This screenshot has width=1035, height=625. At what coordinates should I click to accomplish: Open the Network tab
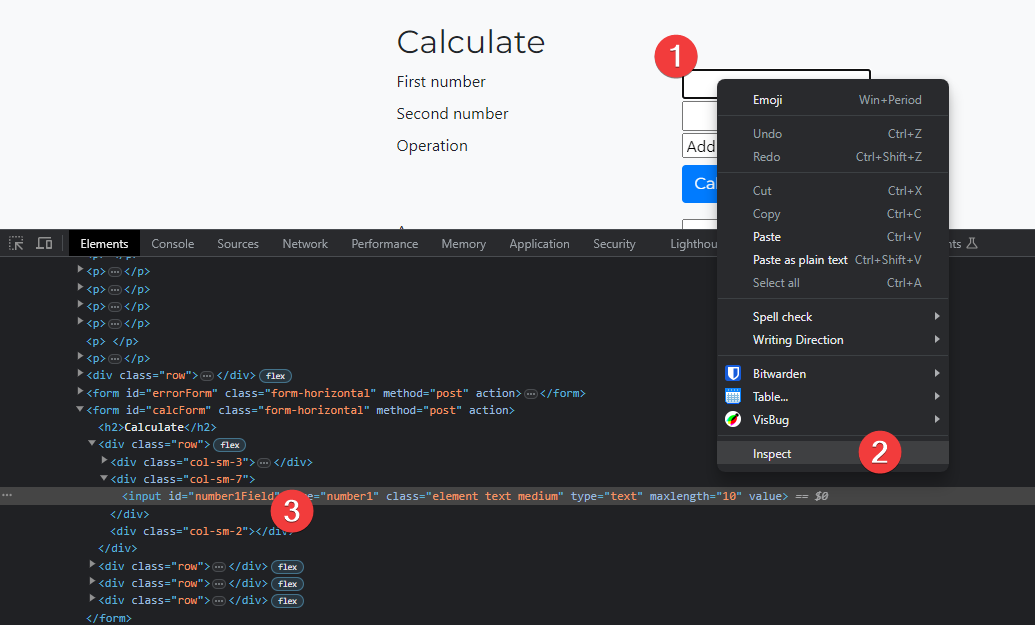tap(305, 244)
